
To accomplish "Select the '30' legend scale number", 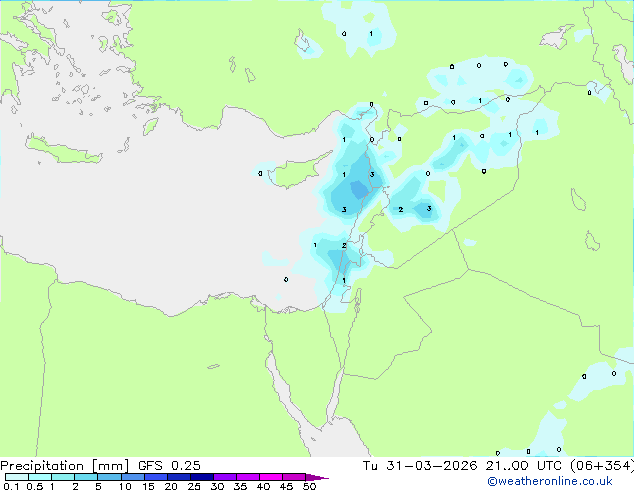I will [217, 486].
